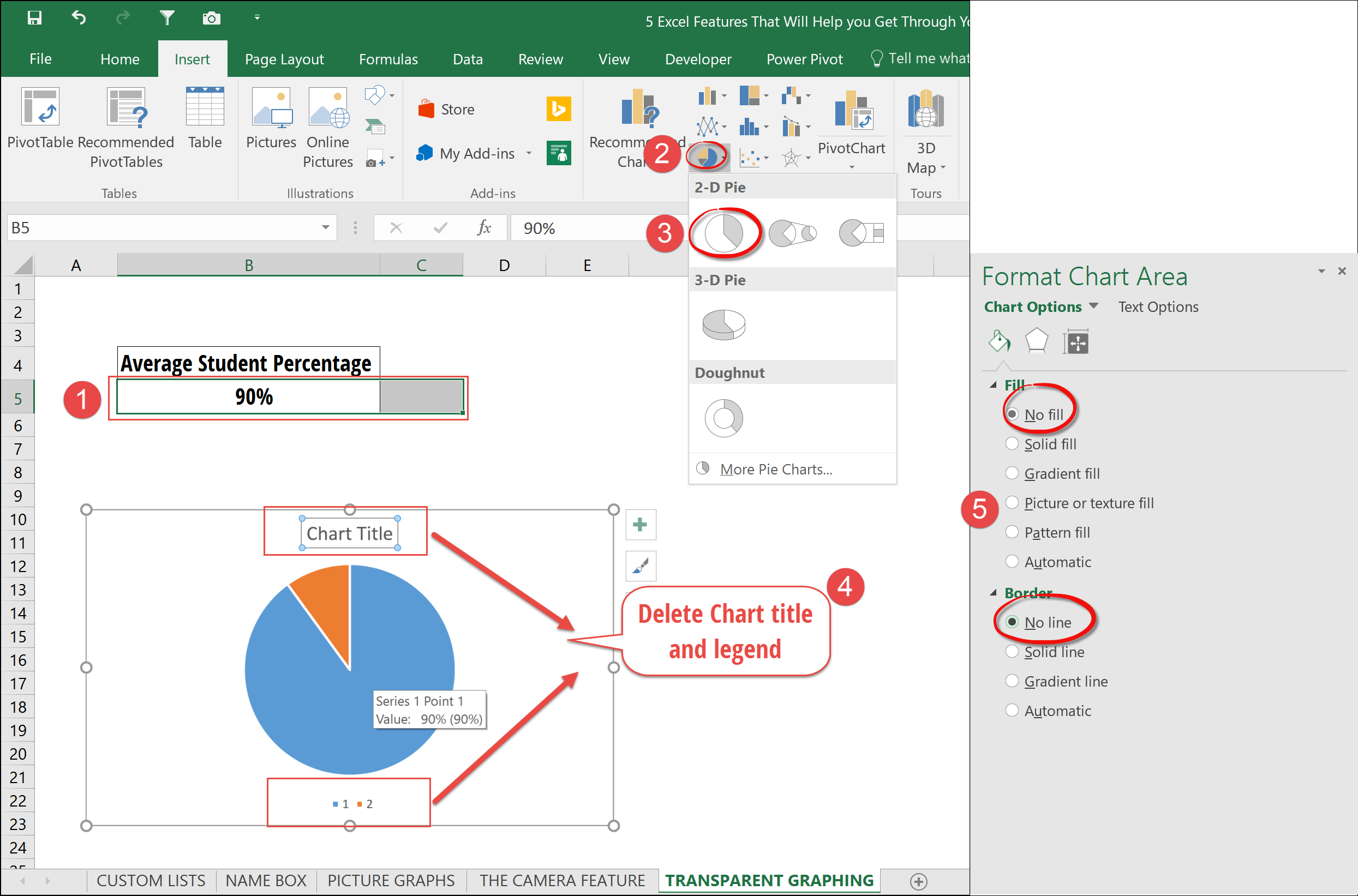
Task: Click the SmartArt icon in Illustrations
Action: pos(375,127)
